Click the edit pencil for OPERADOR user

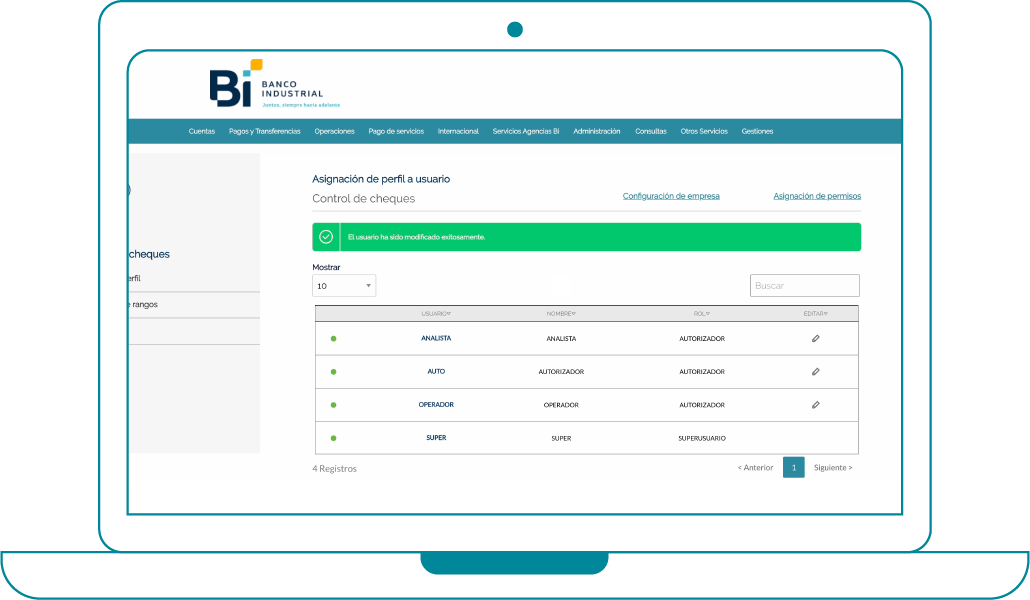tap(815, 405)
